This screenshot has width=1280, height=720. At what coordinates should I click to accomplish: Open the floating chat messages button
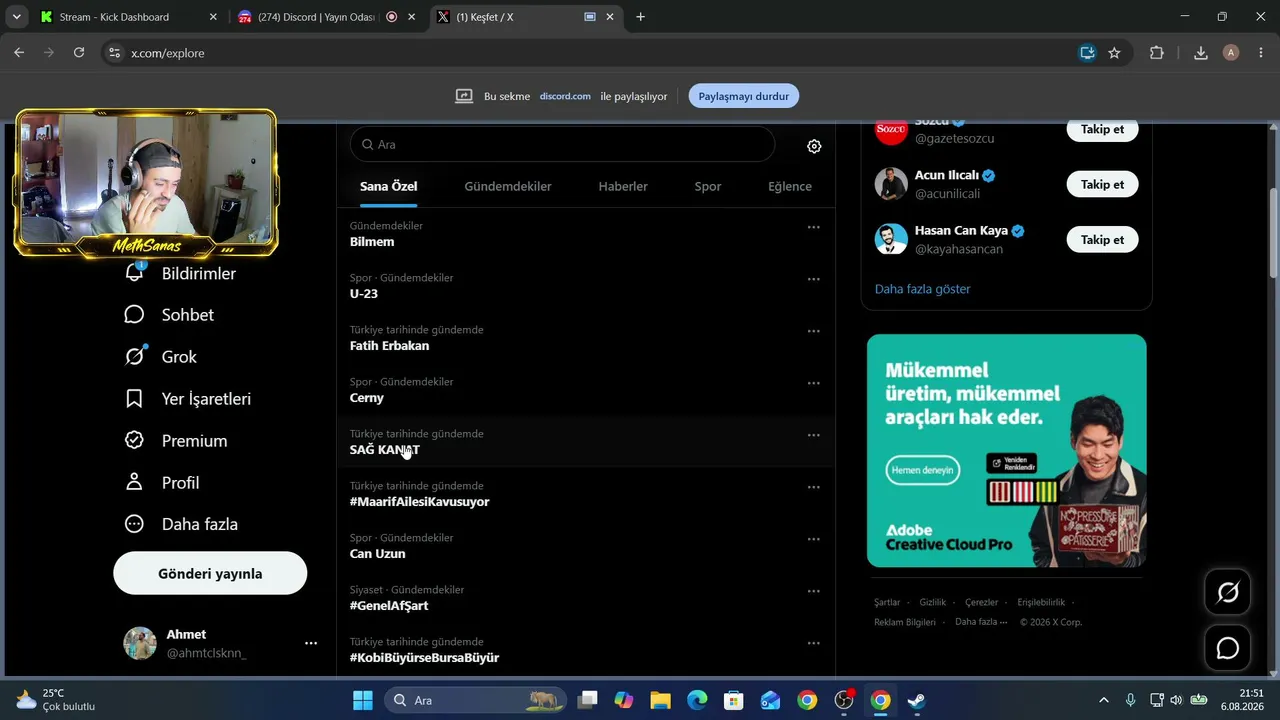1227,648
